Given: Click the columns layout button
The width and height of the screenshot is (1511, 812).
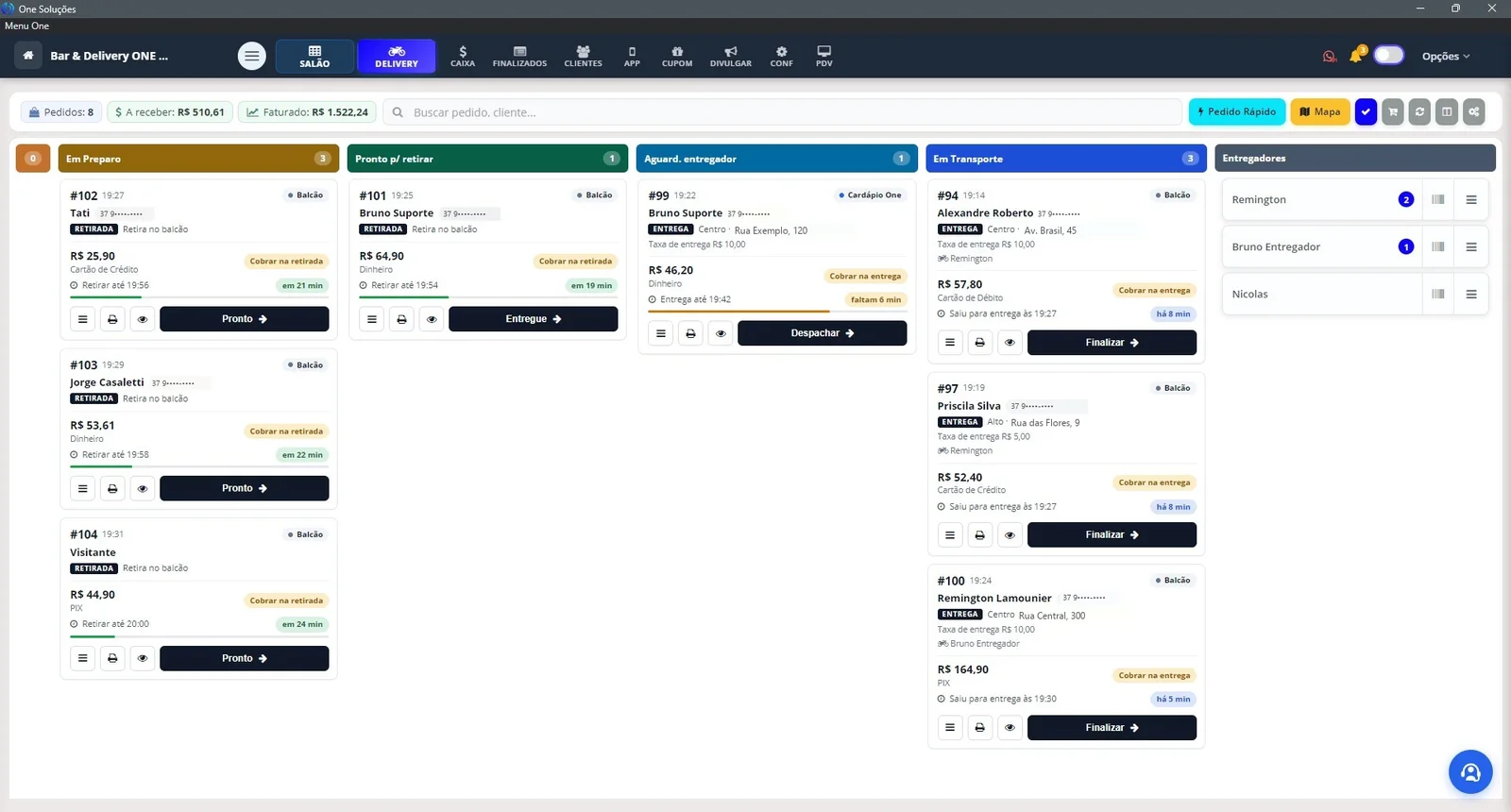Looking at the screenshot, I should [1446, 111].
